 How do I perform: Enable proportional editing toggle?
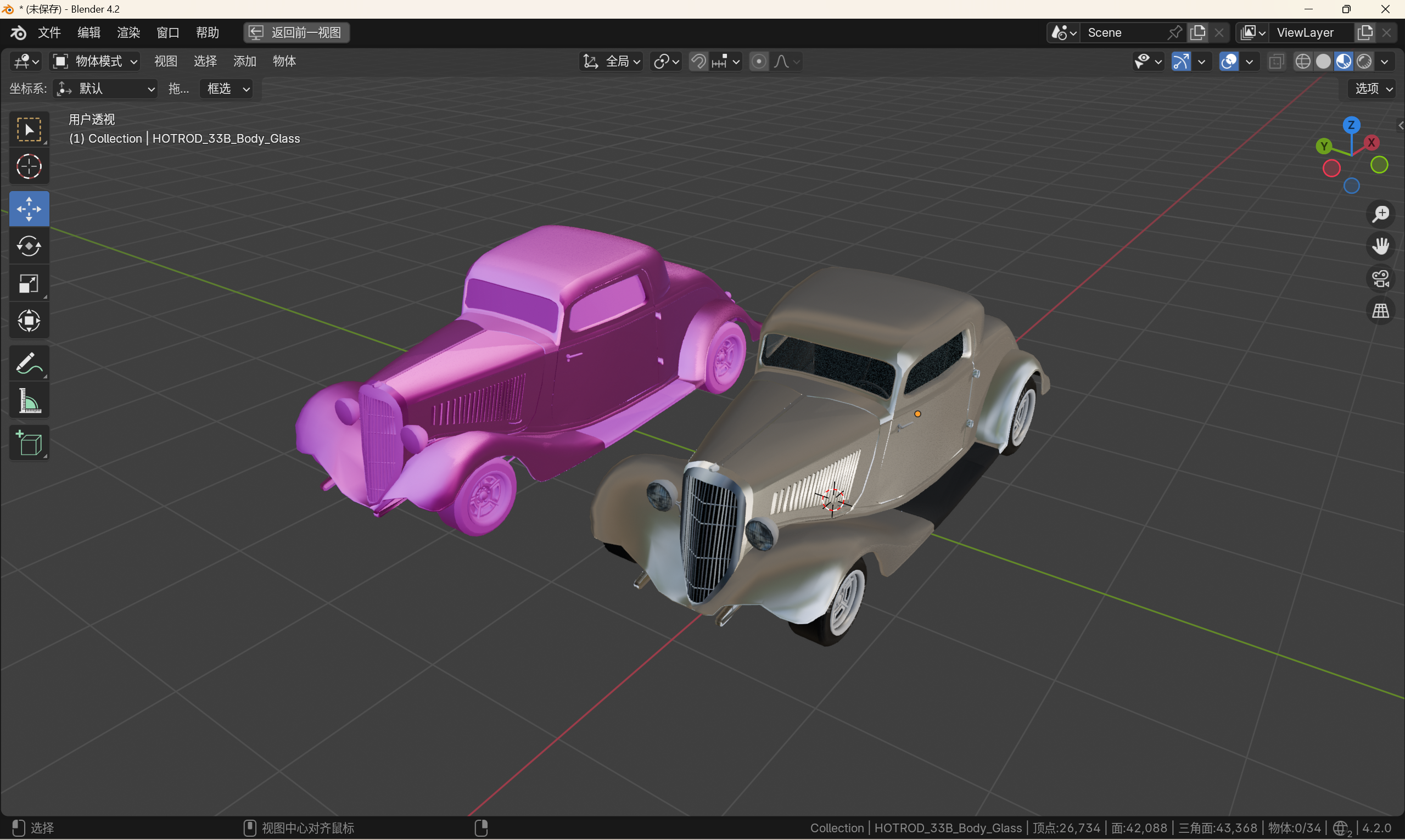(x=759, y=61)
